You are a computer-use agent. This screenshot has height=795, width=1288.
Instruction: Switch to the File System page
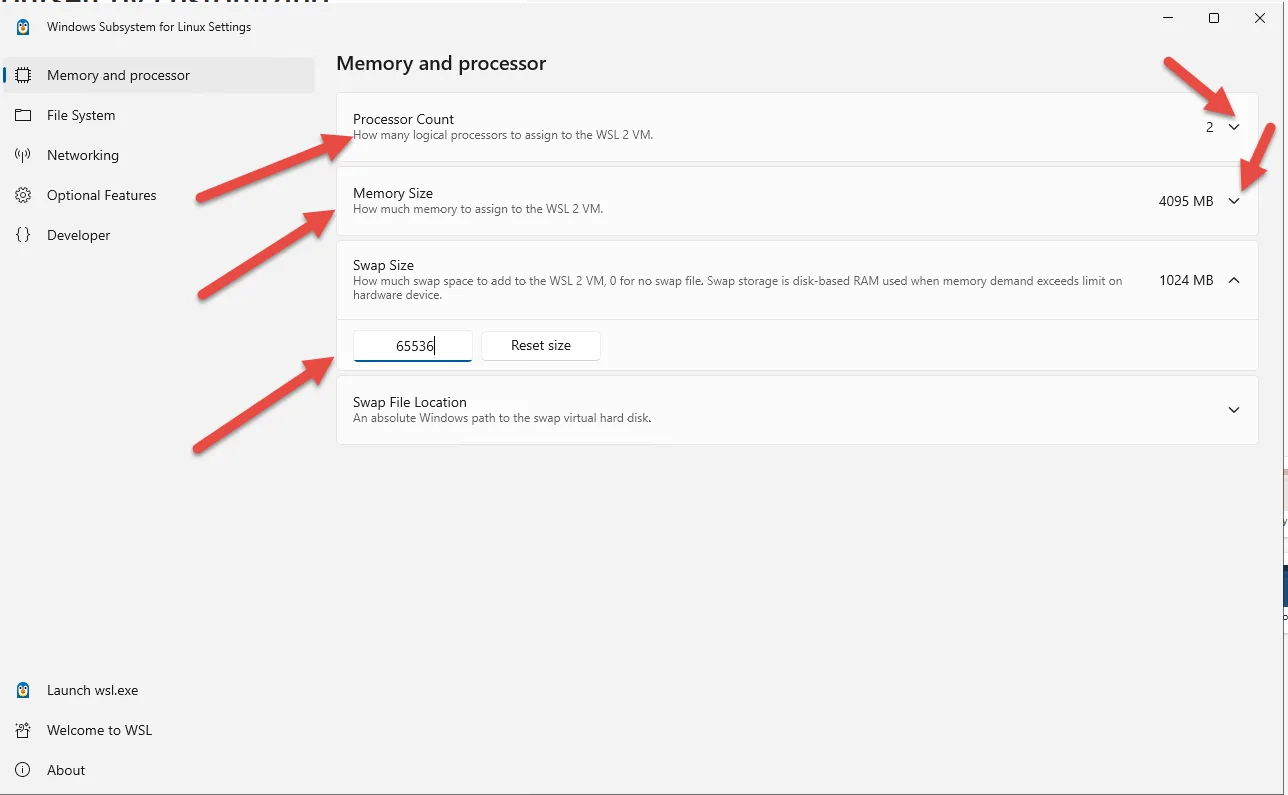coord(81,115)
